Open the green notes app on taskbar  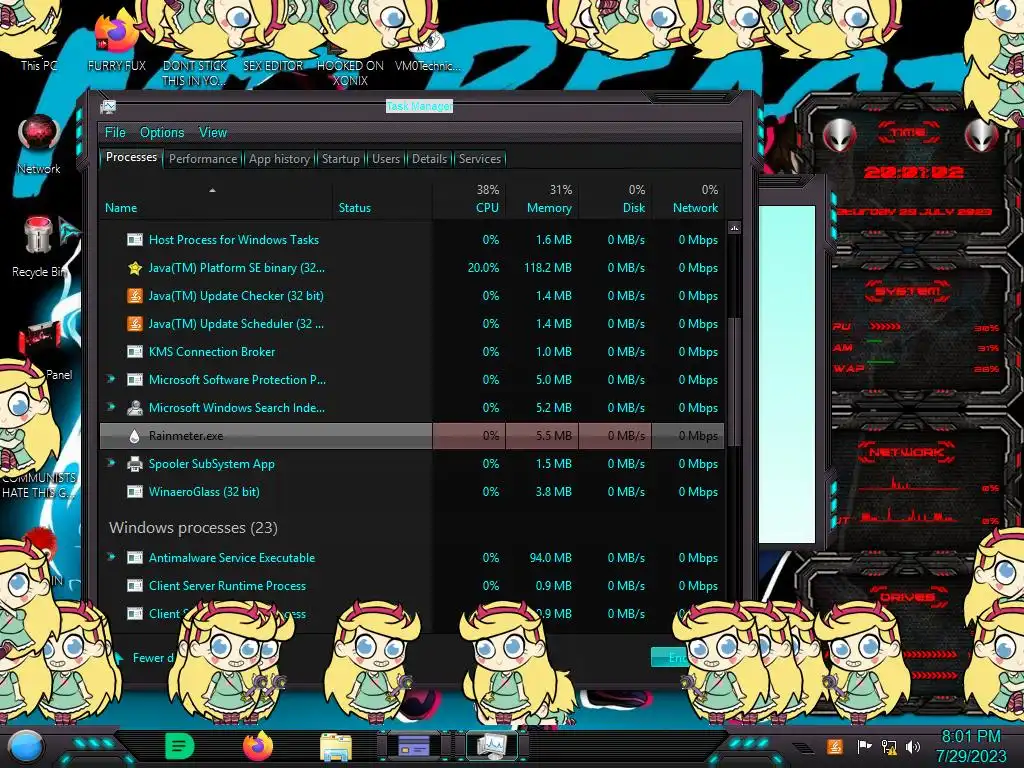tap(180, 746)
